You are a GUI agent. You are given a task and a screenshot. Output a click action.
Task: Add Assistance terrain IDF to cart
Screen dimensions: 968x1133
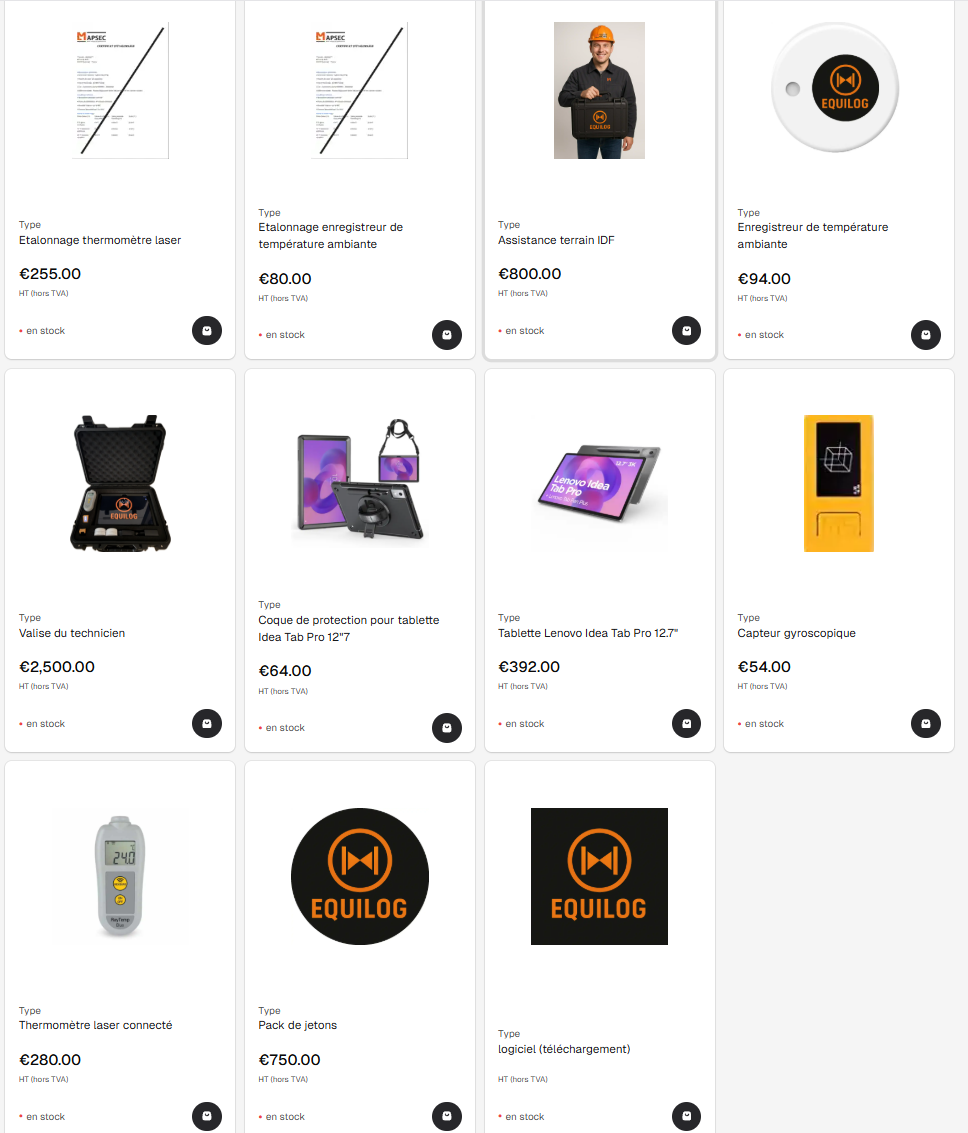pos(686,331)
